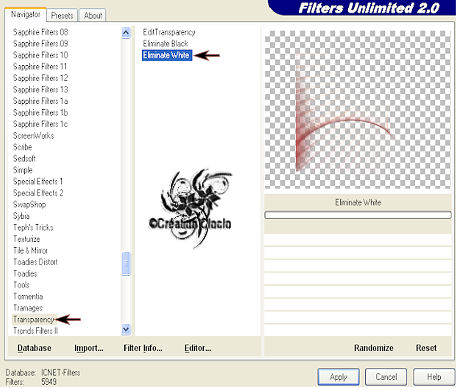
Task: Select the Navigator tab
Action: (25, 14)
